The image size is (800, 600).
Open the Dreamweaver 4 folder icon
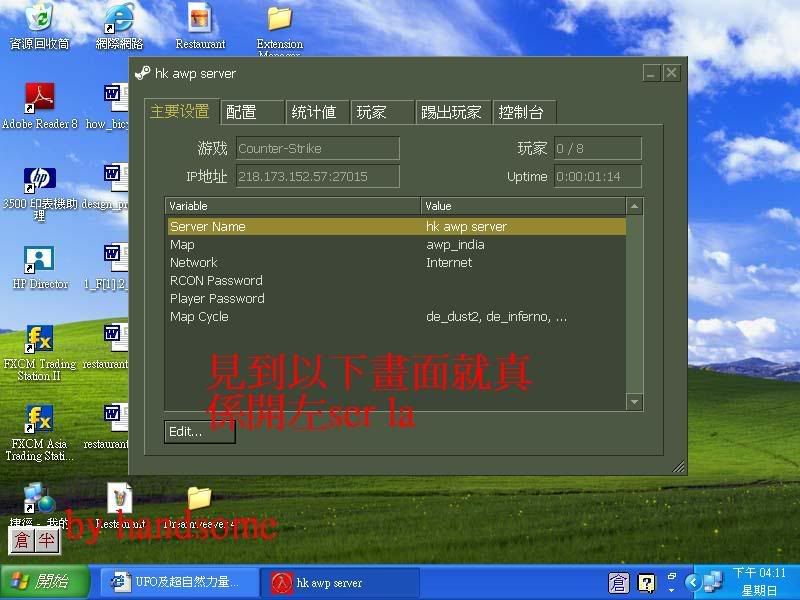click(x=199, y=498)
